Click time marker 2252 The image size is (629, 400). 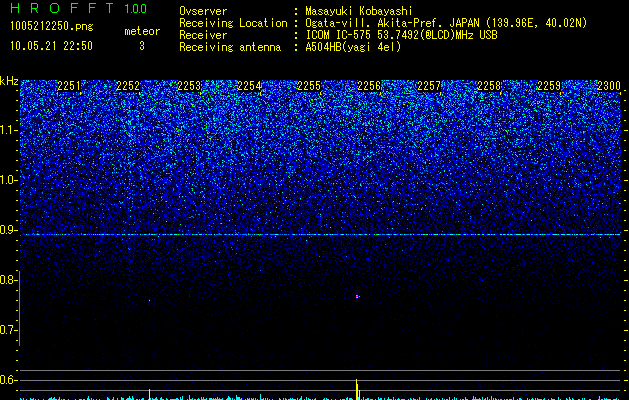[128, 86]
